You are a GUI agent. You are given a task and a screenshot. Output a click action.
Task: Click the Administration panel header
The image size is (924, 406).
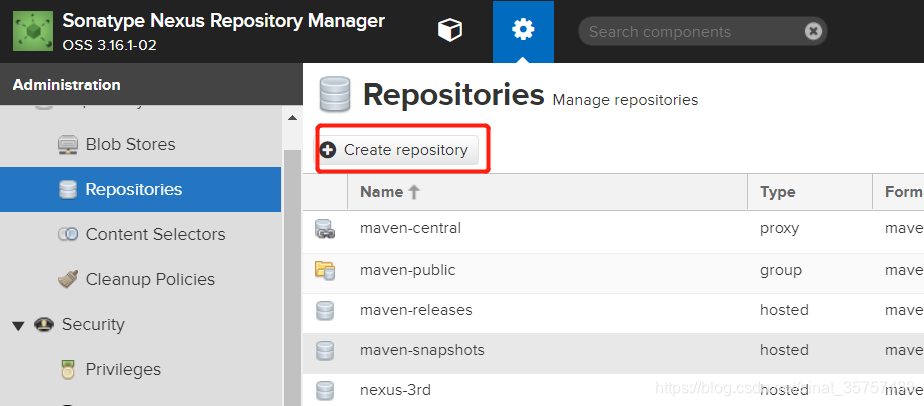pyautogui.click(x=151, y=84)
